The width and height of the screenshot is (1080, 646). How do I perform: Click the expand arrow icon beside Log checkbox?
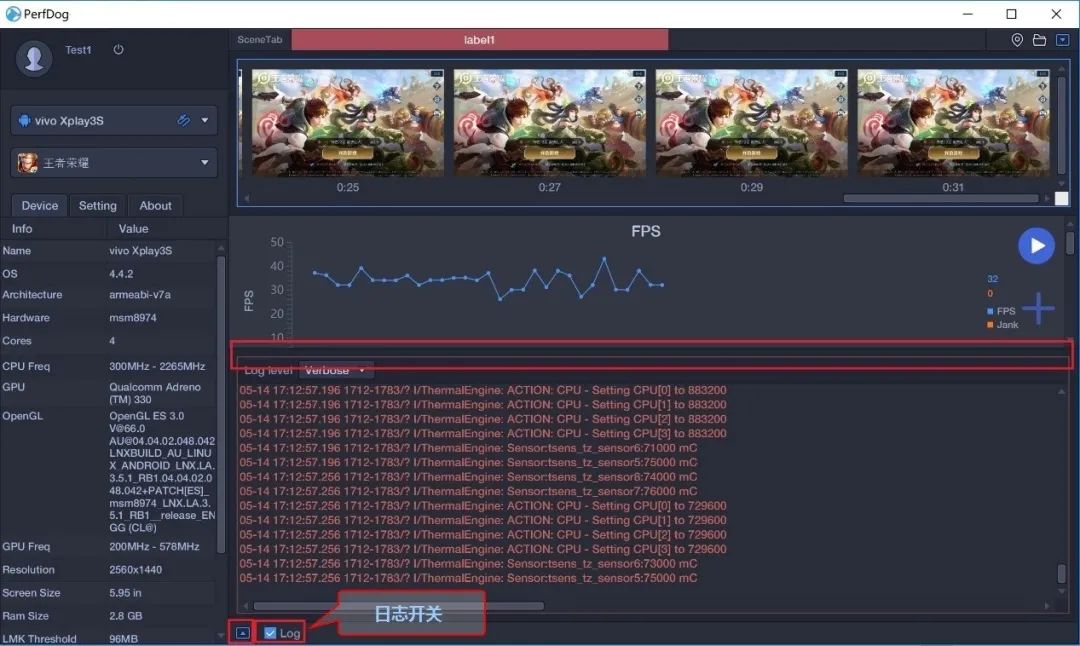coord(242,632)
